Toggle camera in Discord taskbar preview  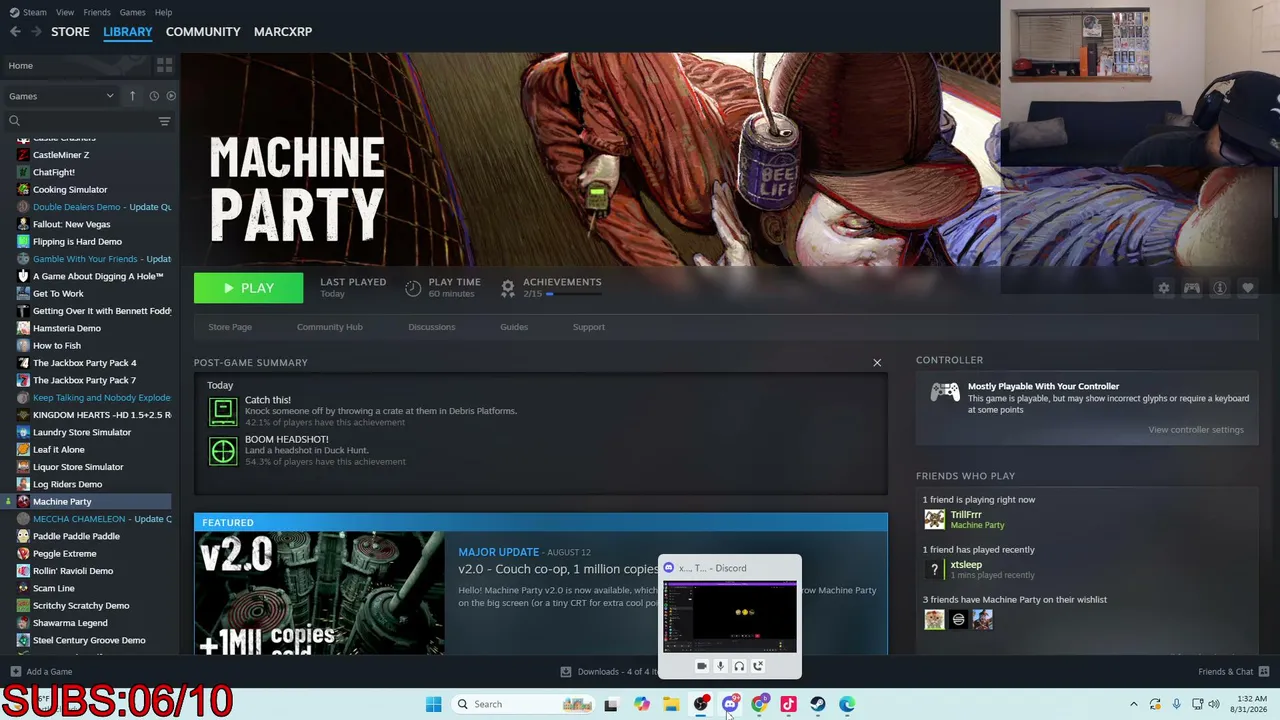click(702, 666)
